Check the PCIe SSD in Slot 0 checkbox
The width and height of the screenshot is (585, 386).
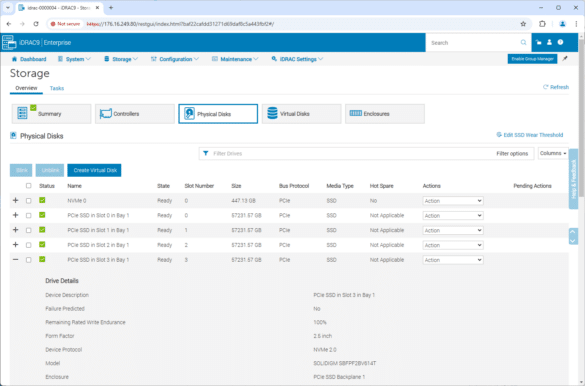pos(28,216)
